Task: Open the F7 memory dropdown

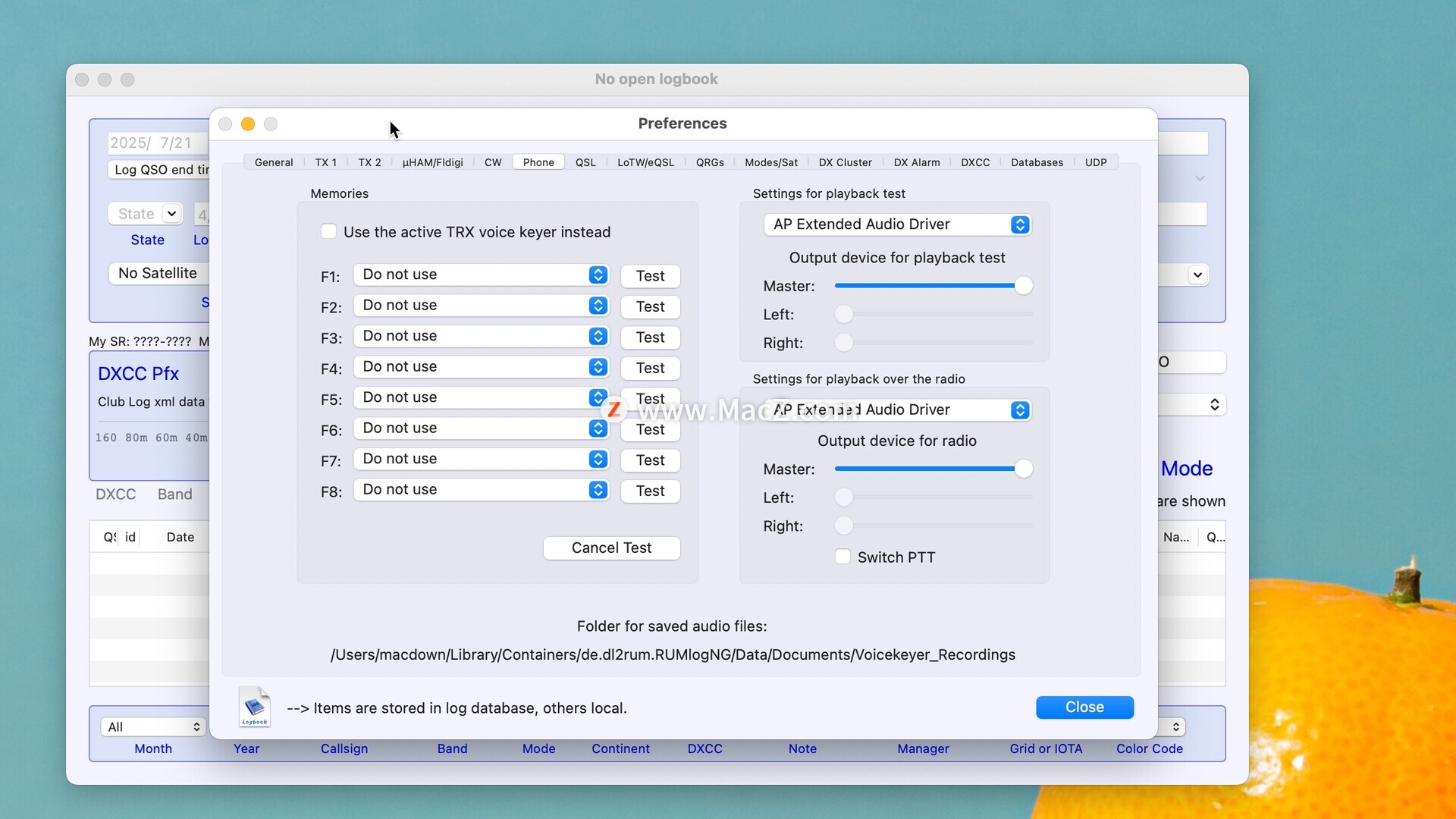Action: 481,459
